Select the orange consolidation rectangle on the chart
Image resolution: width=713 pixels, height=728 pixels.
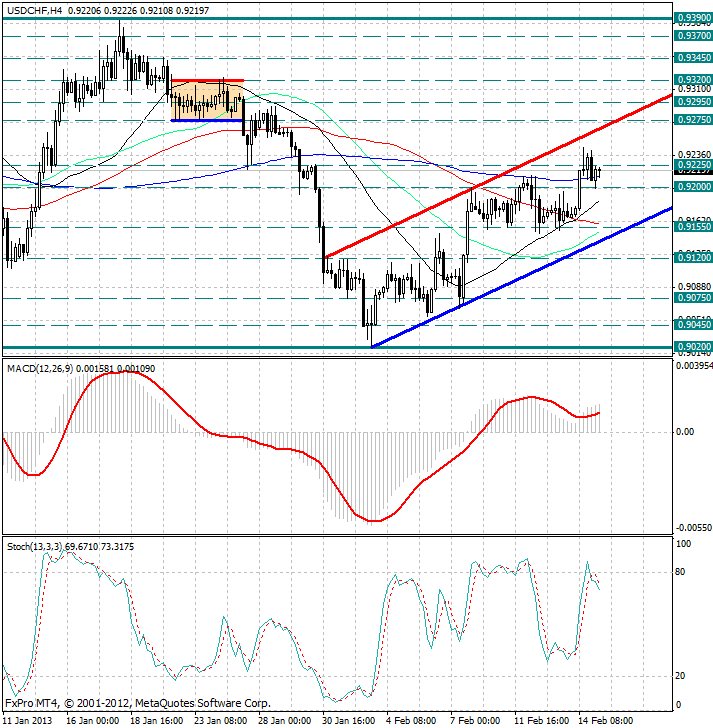pos(207,101)
